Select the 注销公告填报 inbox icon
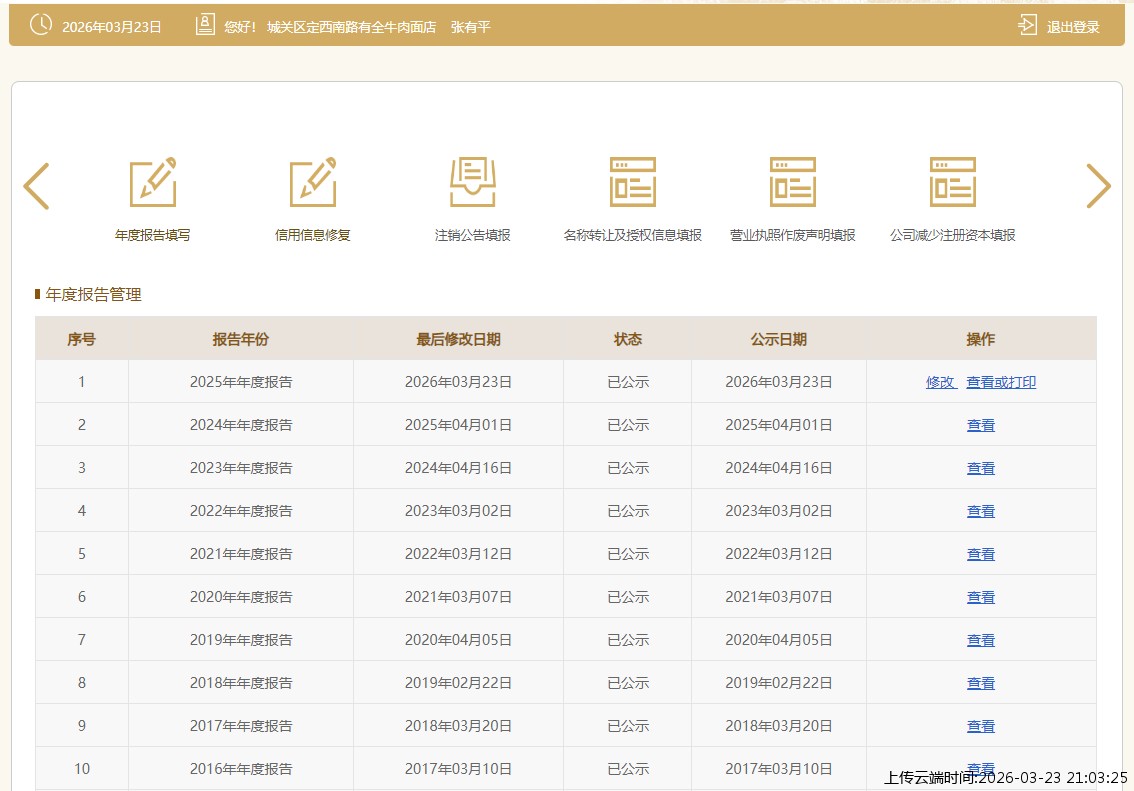This screenshot has width=1134, height=791. click(472, 182)
